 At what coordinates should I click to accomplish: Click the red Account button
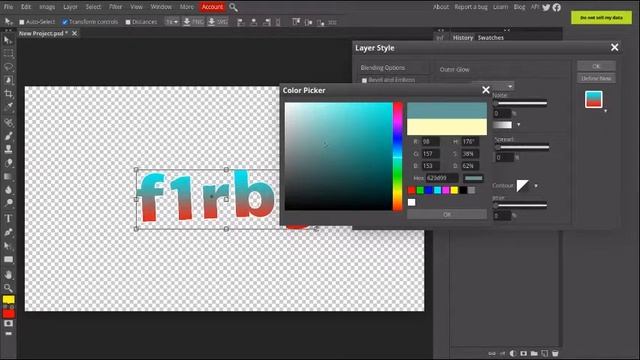click(212, 7)
